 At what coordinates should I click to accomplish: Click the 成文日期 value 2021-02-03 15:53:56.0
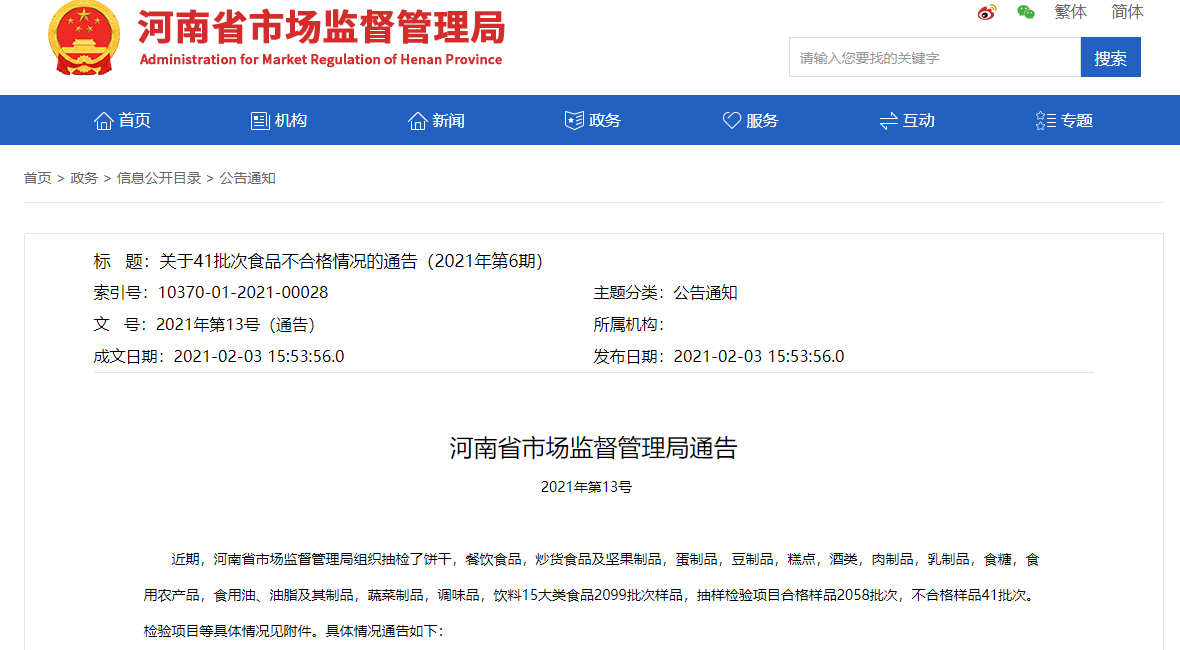pyautogui.click(x=259, y=357)
